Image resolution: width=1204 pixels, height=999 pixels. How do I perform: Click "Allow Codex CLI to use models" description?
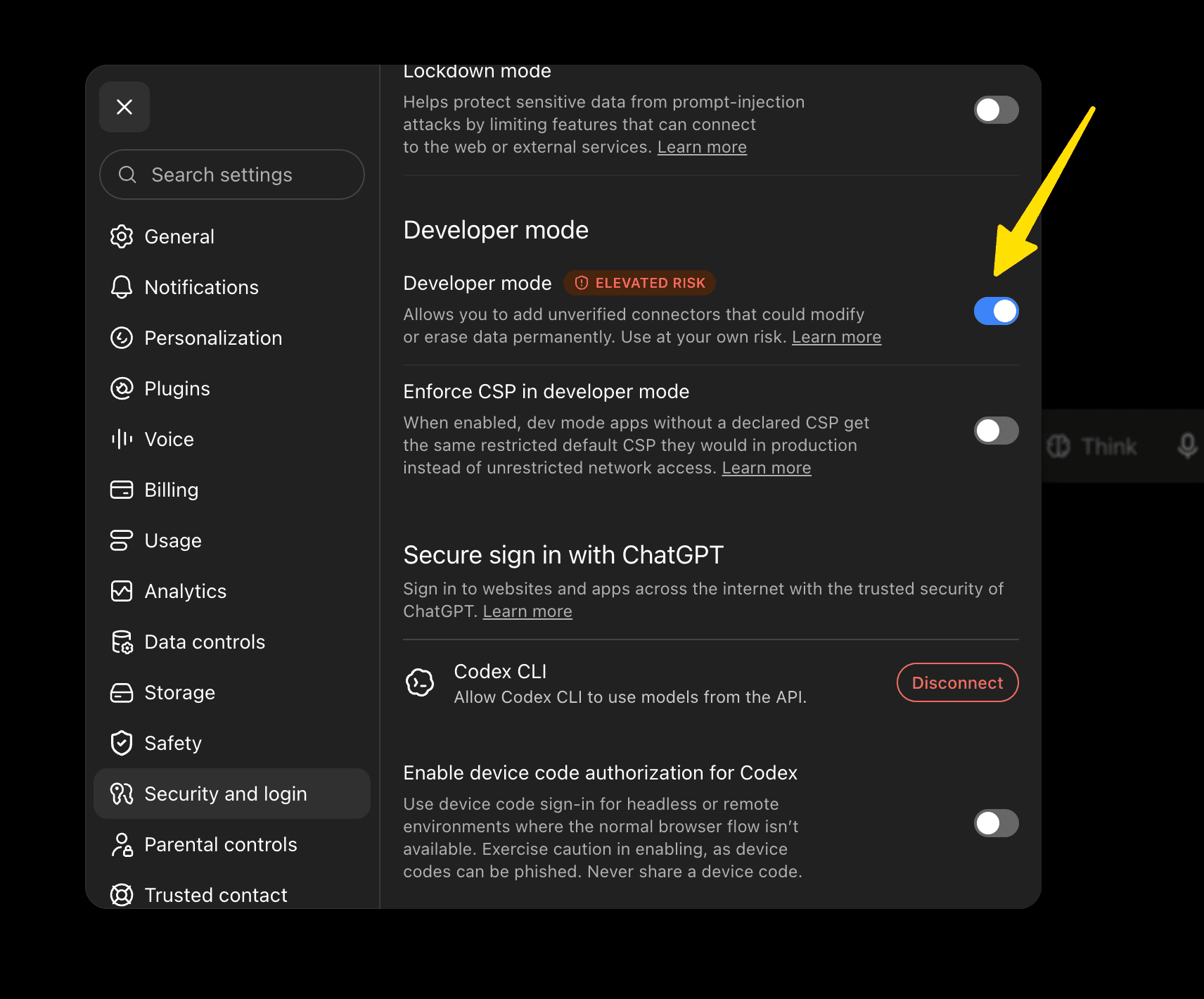click(630, 697)
